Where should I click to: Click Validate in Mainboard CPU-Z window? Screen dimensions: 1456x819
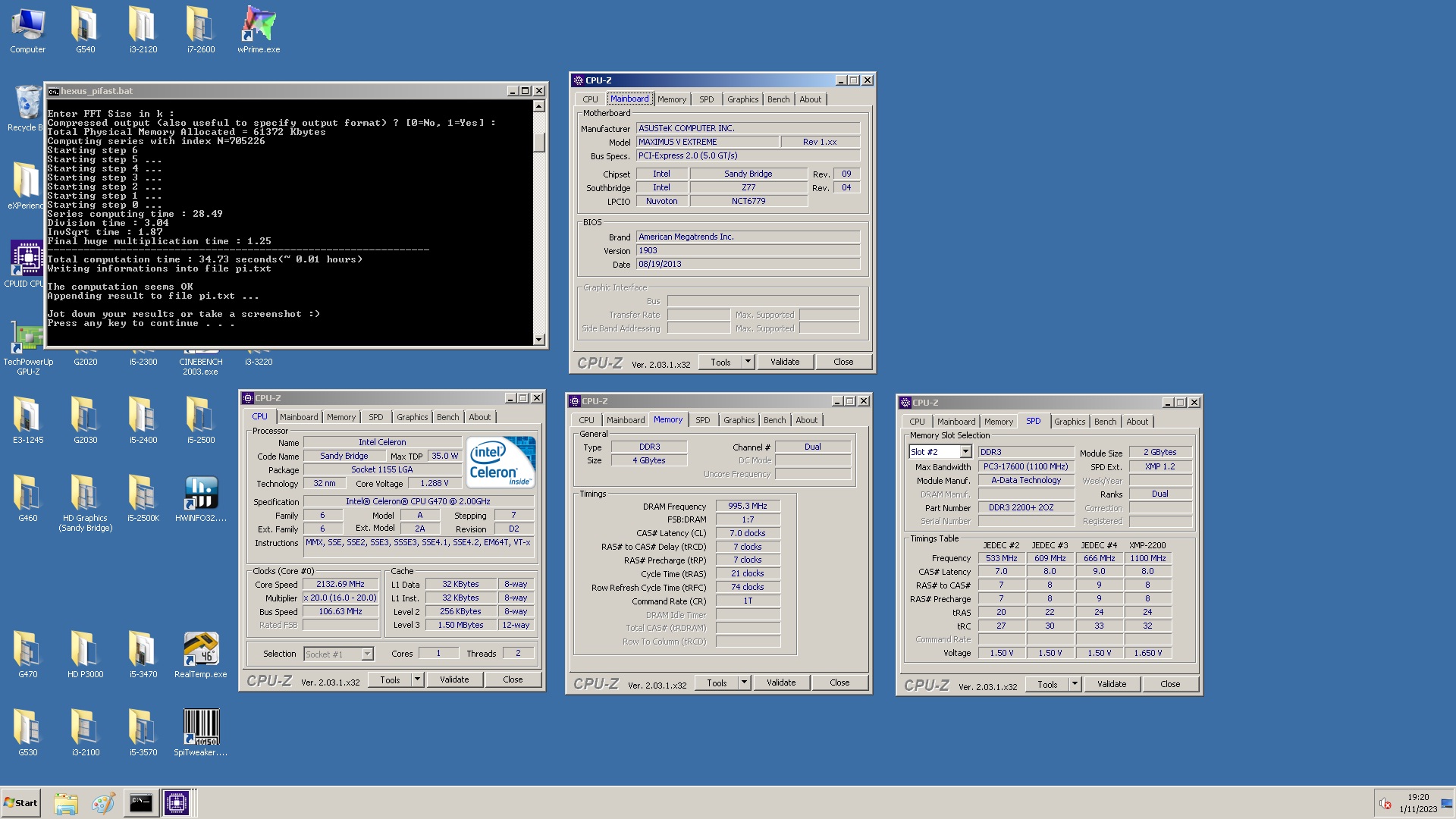tap(785, 362)
